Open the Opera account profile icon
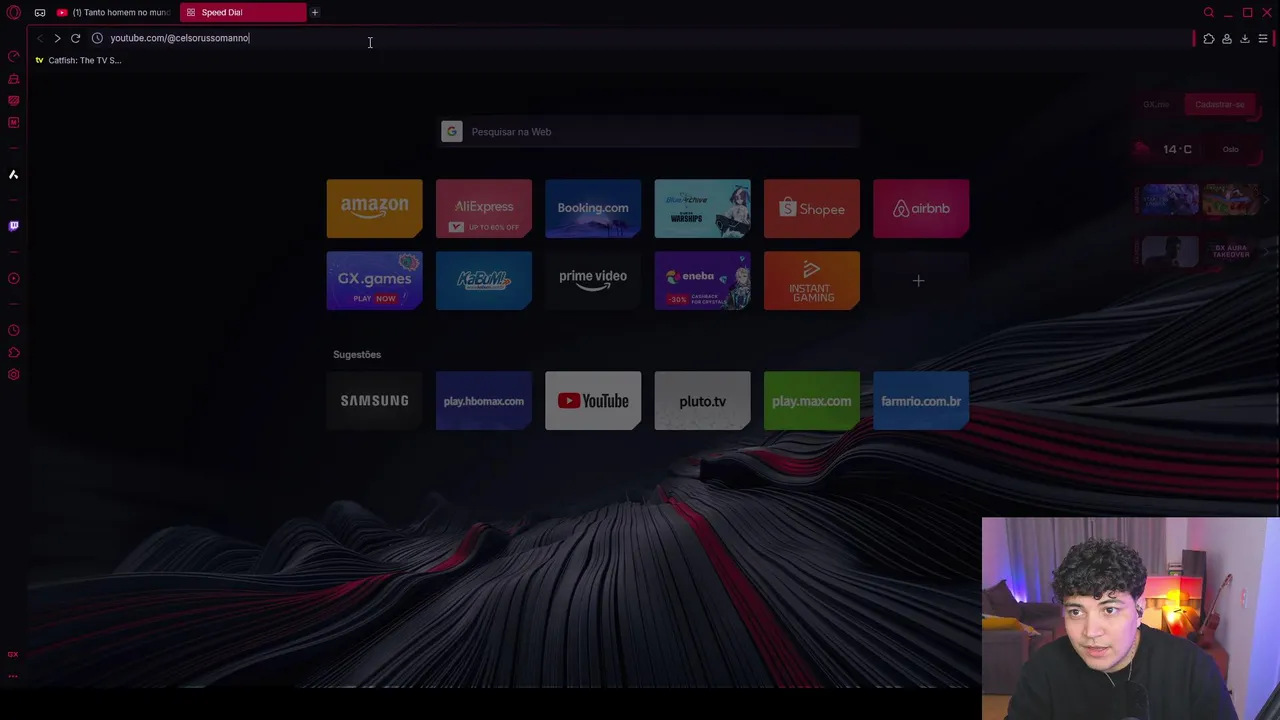The width and height of the screenshot is (1280, 720). [1227, 38]
